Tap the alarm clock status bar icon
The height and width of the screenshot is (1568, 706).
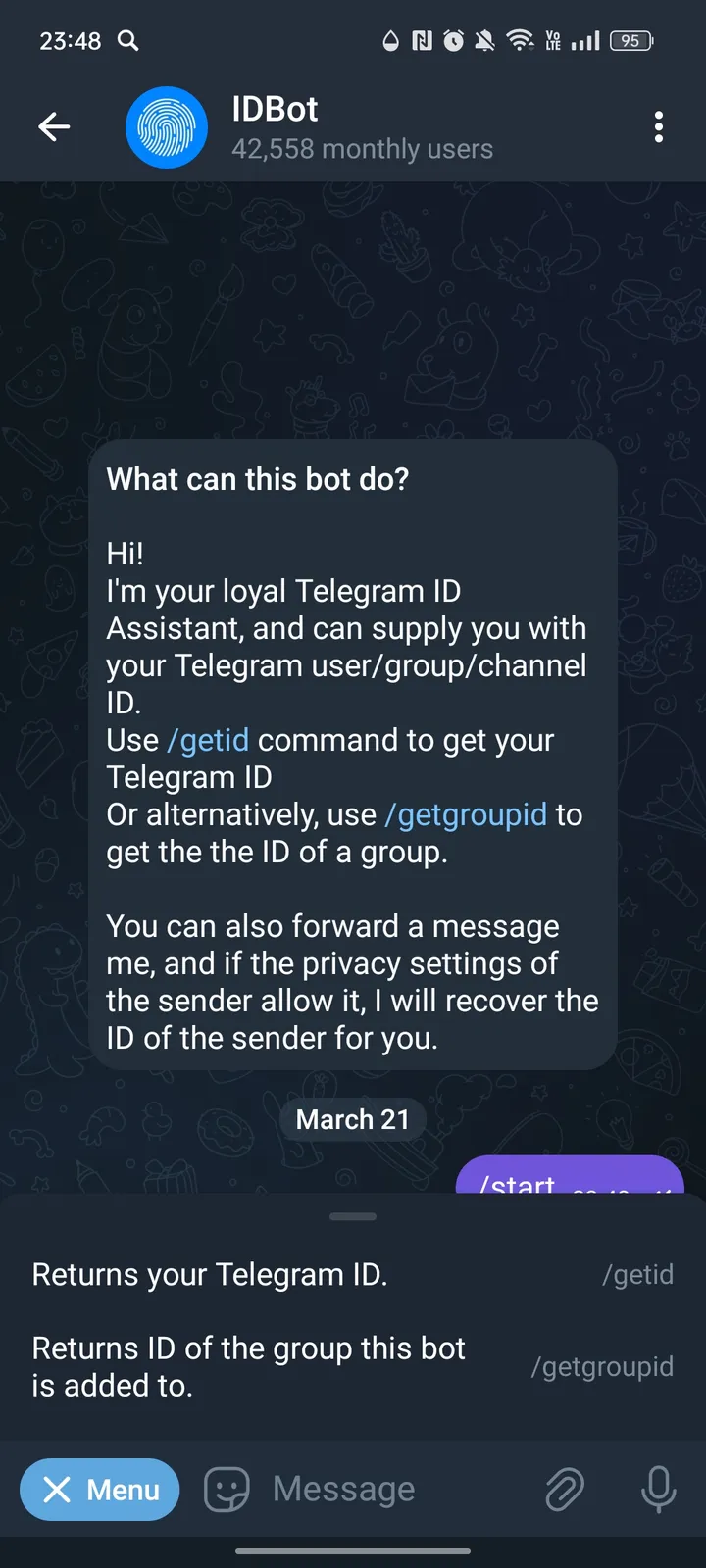451,40
